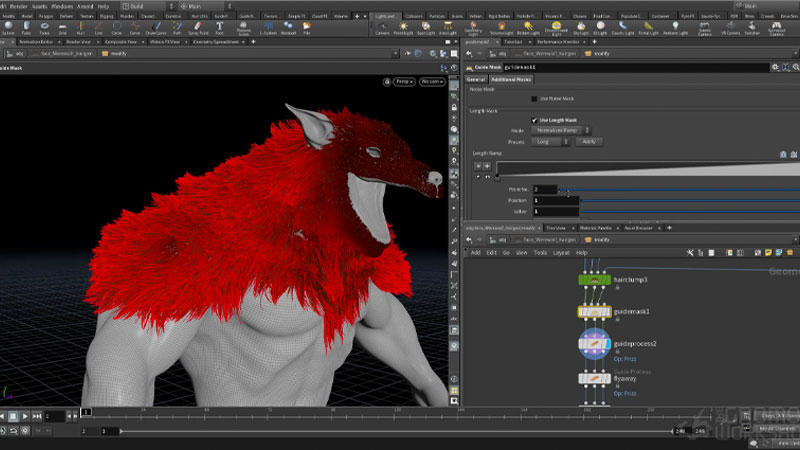Click the ramp Position input field
Viewport: 800px width, 450px height.
(556, 201)
